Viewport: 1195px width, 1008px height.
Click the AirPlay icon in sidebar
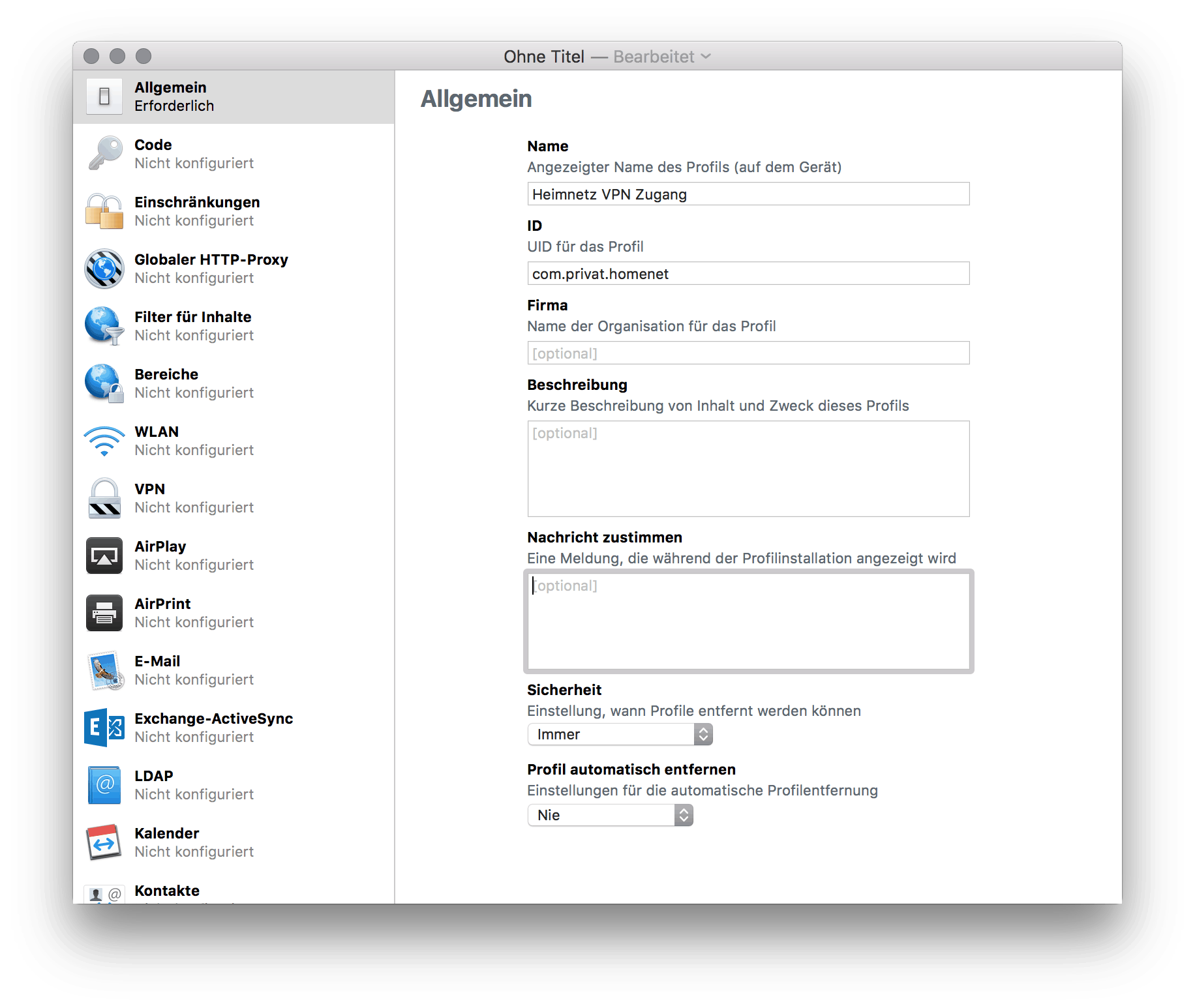(x=104, y=556)
